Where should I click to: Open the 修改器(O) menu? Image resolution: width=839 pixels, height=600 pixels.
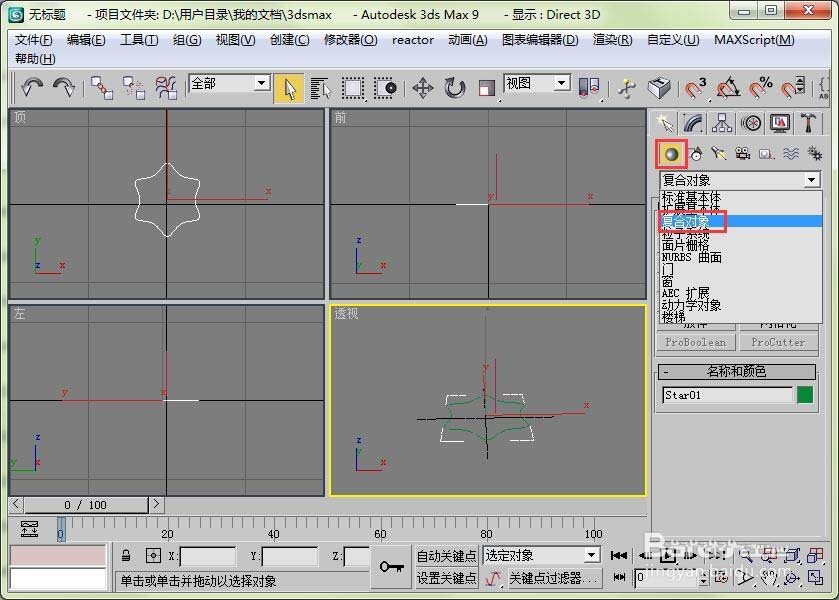pos(350,40)
